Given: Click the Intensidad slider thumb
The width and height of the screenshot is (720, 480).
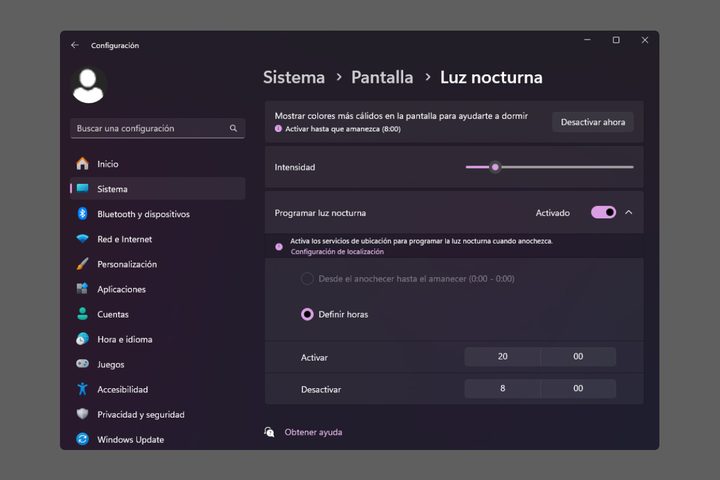Looking at the screenshot, I should pos(495,167).
